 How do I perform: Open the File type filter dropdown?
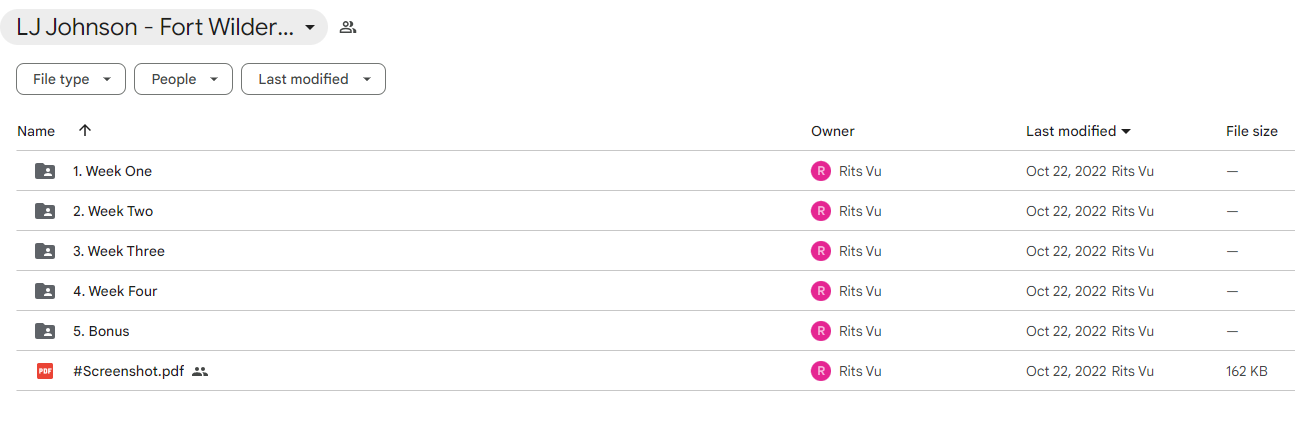[71, 79]
